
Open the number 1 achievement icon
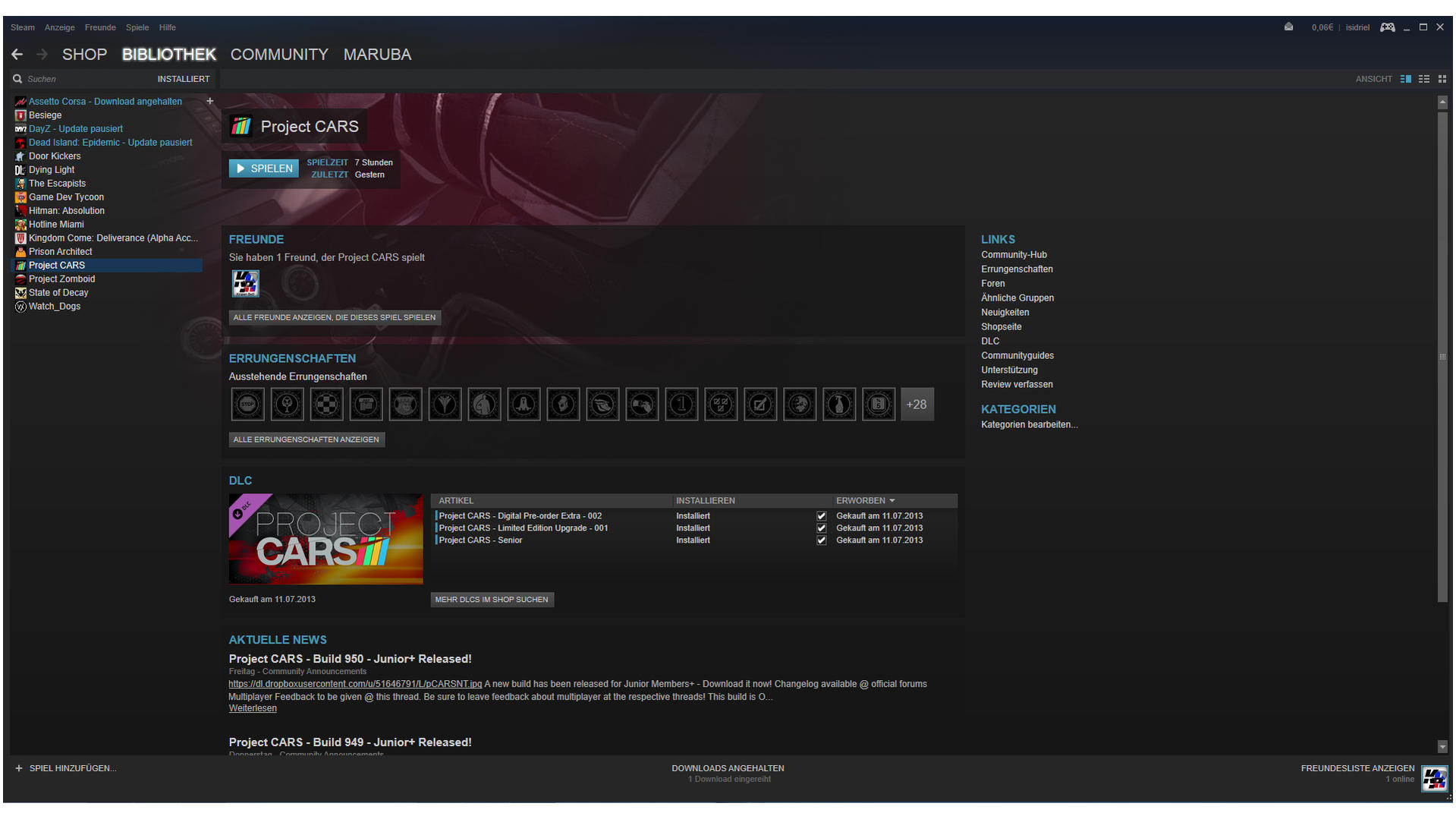pos(681,405)
